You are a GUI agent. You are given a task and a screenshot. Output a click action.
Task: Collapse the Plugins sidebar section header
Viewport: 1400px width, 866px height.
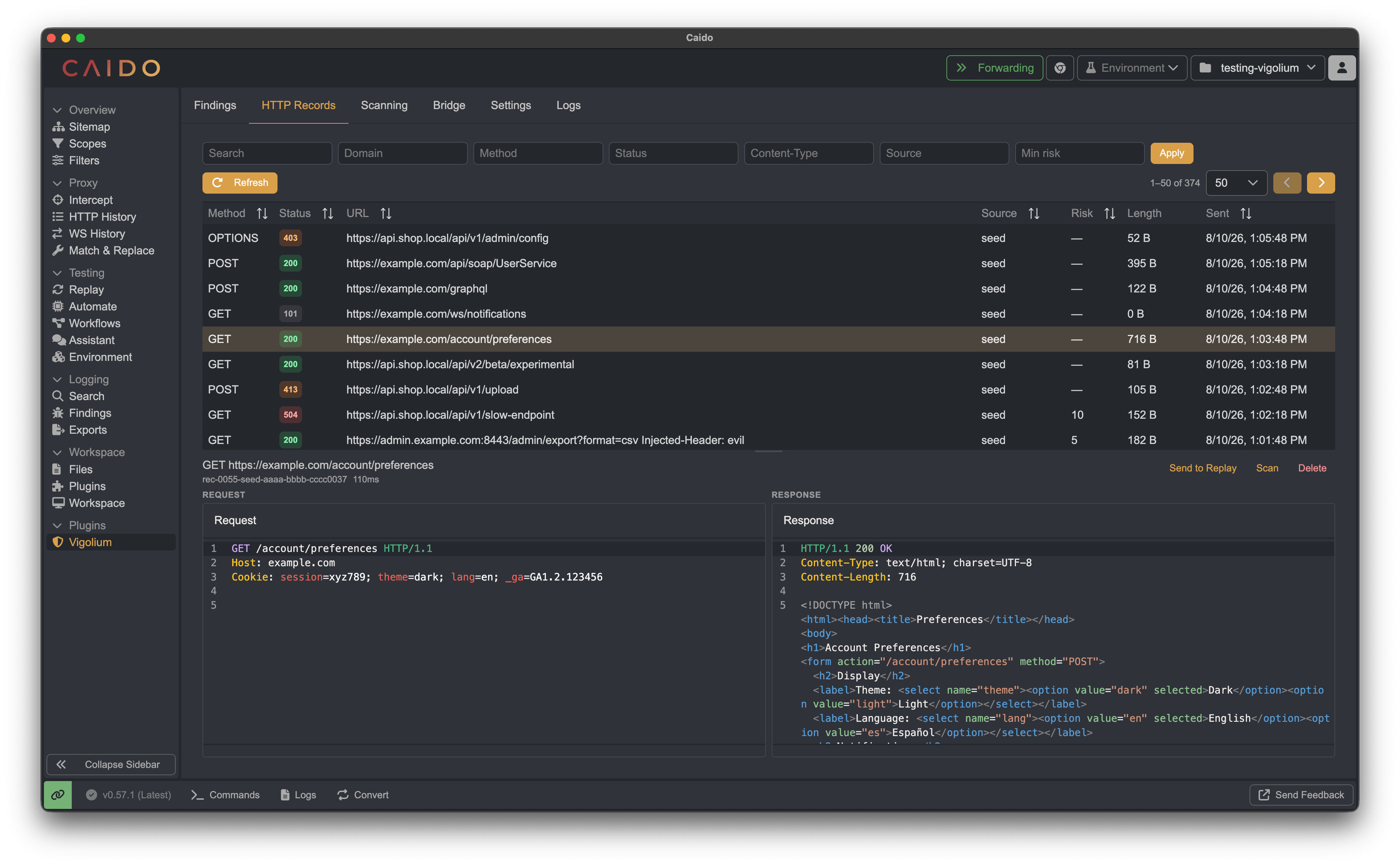coord(79,526)
